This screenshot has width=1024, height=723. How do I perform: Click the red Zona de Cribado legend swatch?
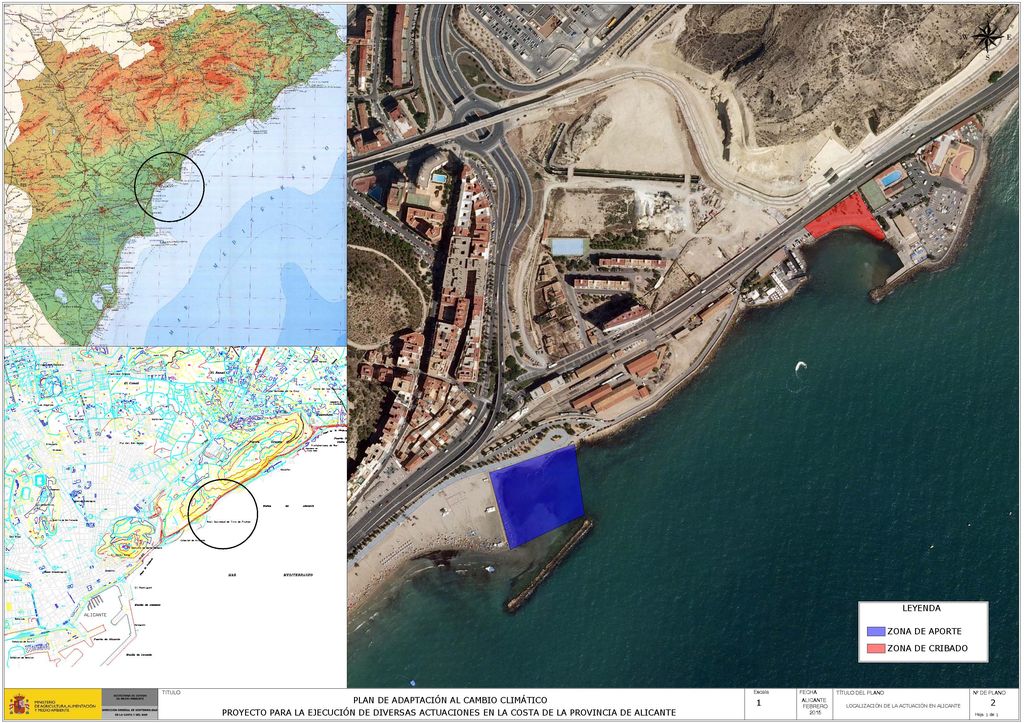(x=876, y=648)
